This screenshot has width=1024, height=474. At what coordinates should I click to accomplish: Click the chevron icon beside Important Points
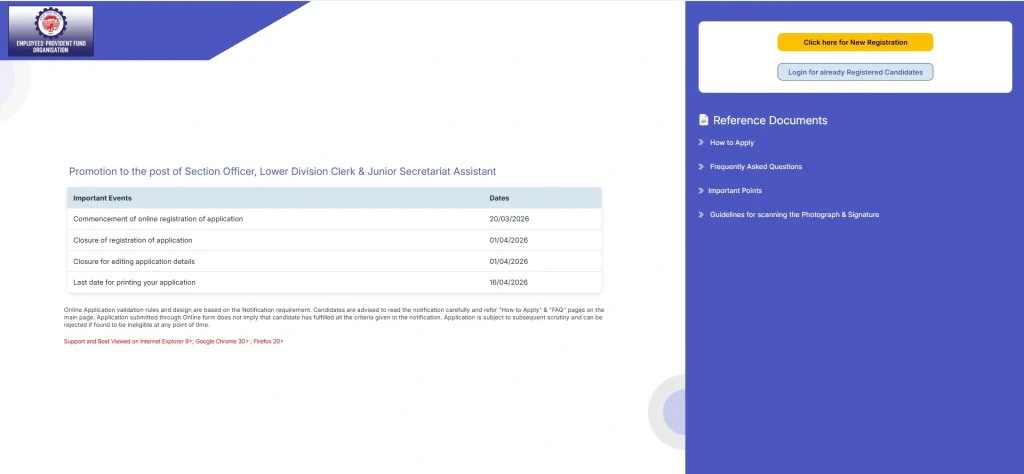[701, 191]
